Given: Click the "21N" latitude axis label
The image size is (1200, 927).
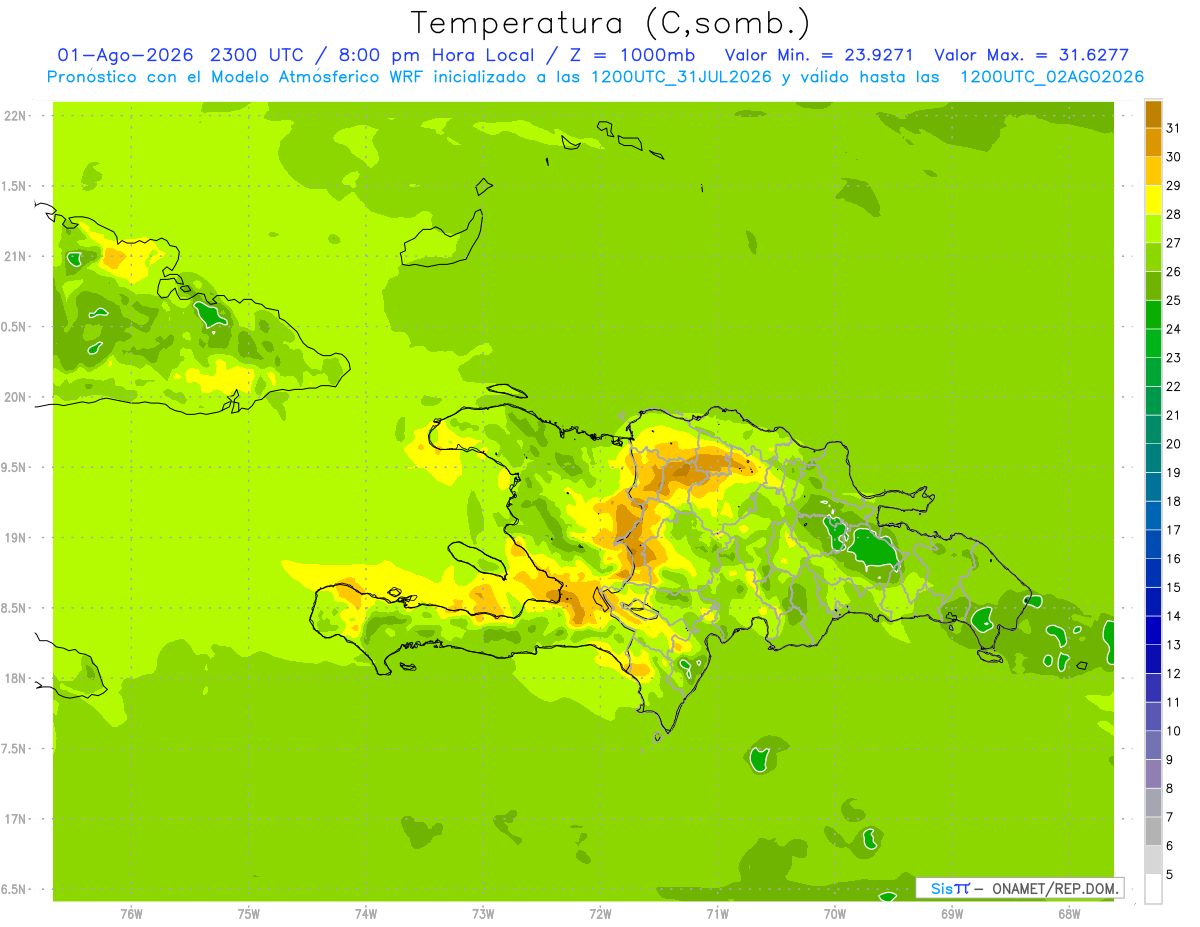Looking at the screenshot, I should point(15,257).
